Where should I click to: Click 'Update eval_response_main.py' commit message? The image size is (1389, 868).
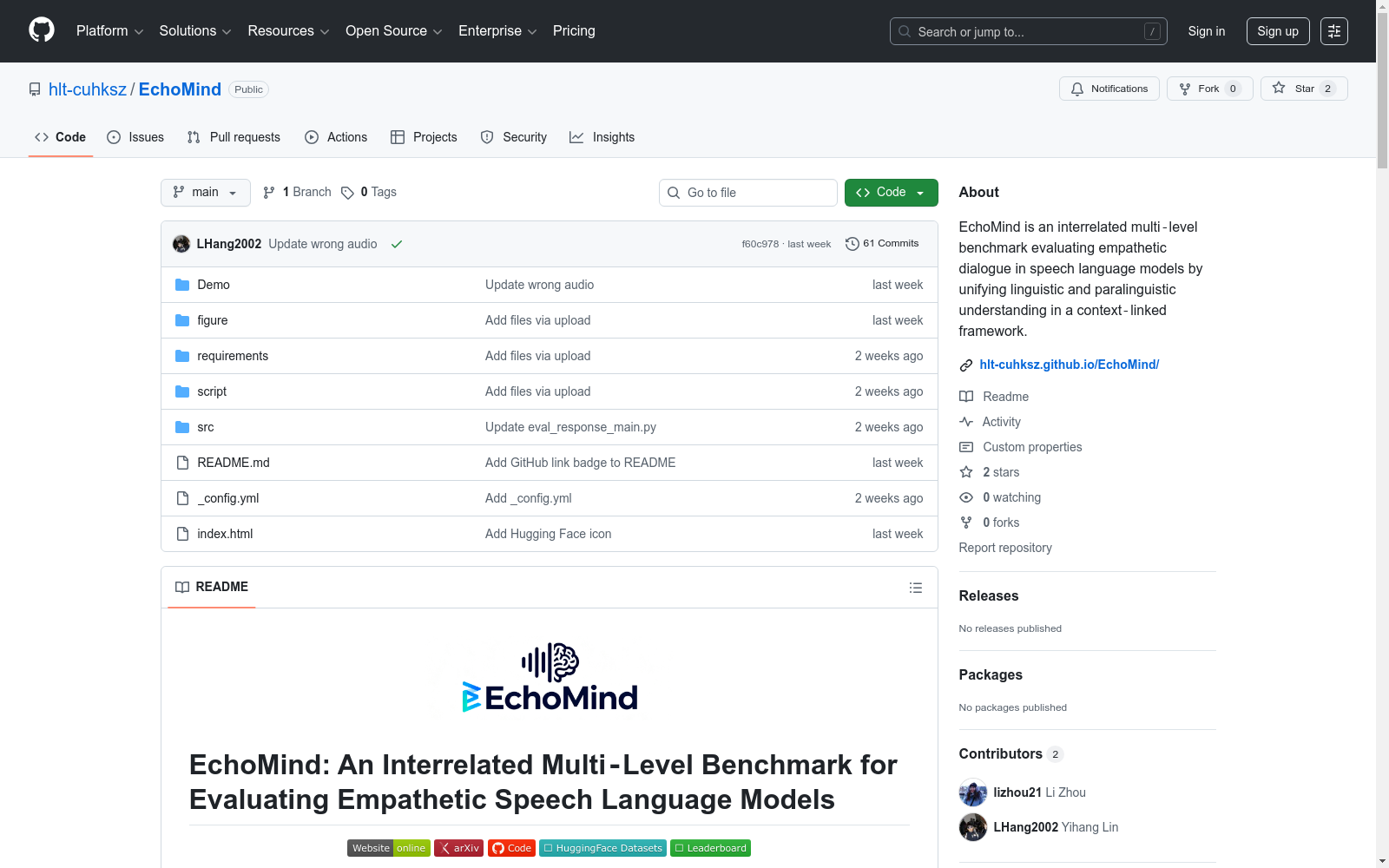point(570,427)
